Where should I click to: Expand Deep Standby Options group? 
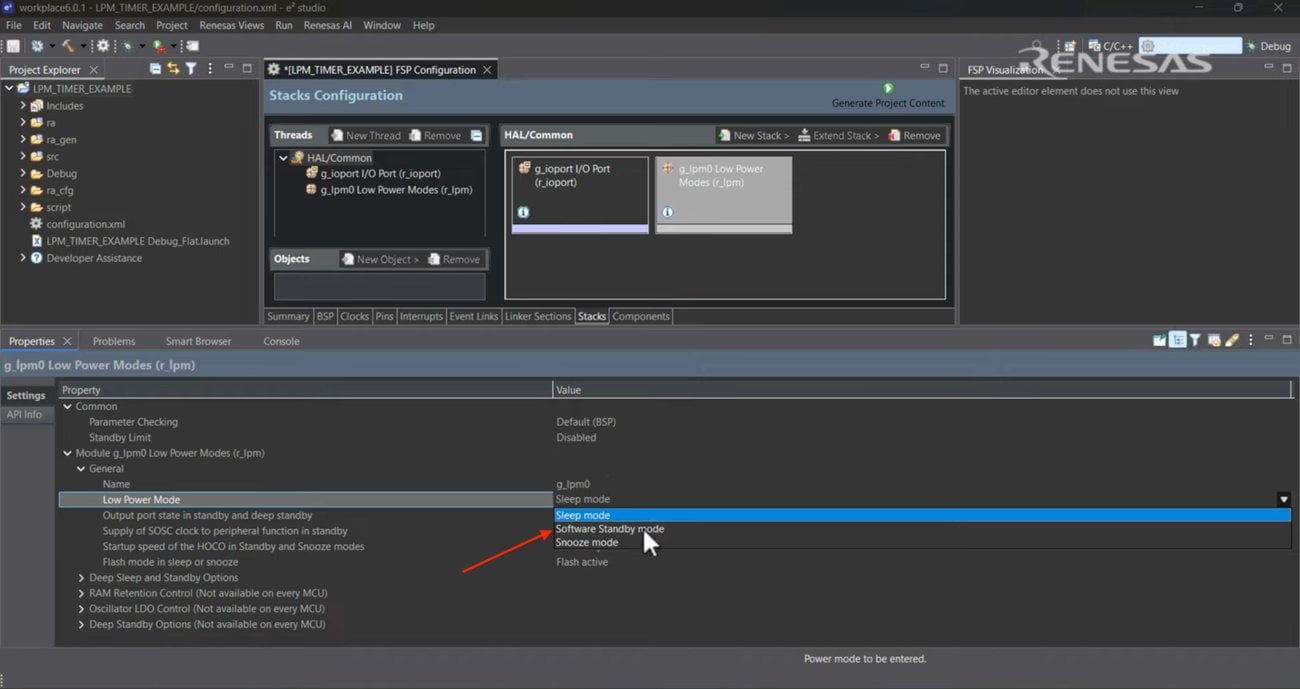coord(82,624)
